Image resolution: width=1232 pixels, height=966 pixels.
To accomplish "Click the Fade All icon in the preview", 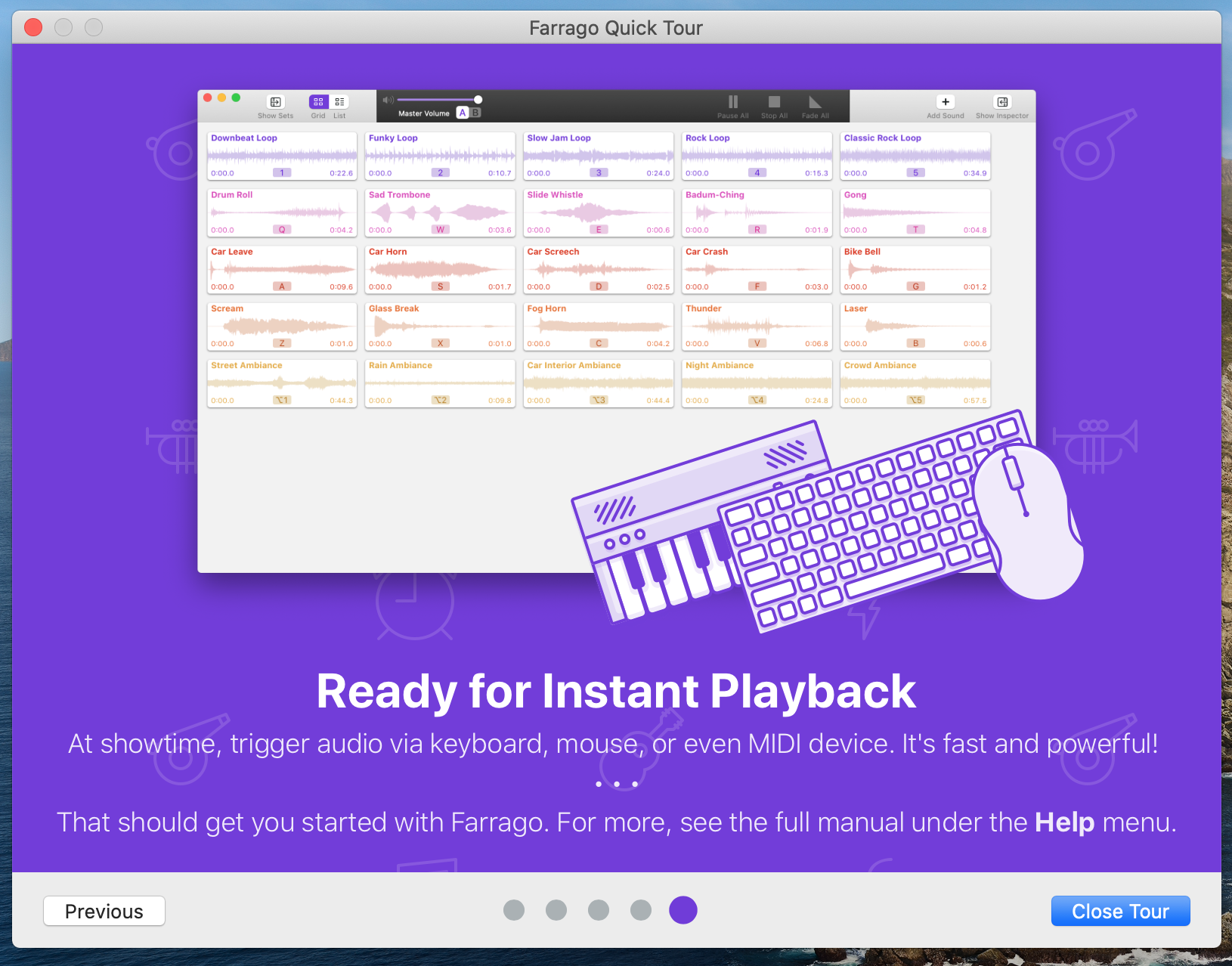I will pos(815,102).
